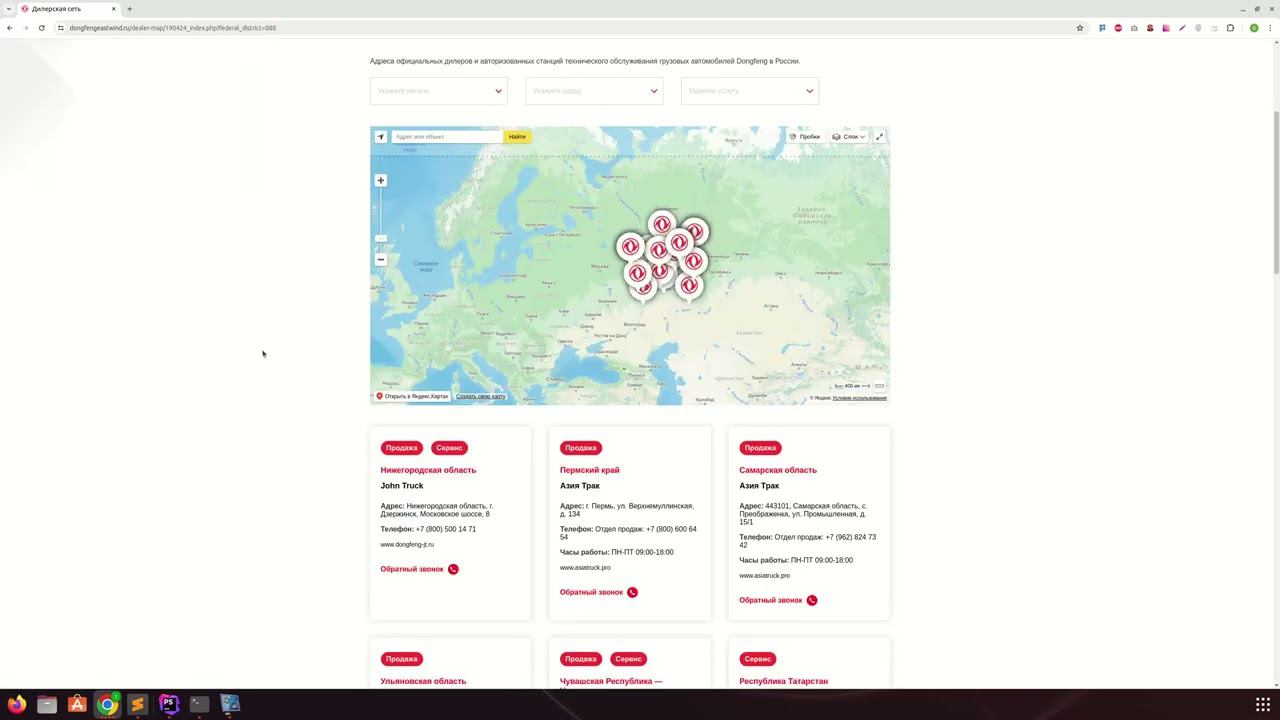Image resolution: width=1280 pixels, height=720 pixels.
Task: Open Ubuntu Software from the dock
Action: 77,704
